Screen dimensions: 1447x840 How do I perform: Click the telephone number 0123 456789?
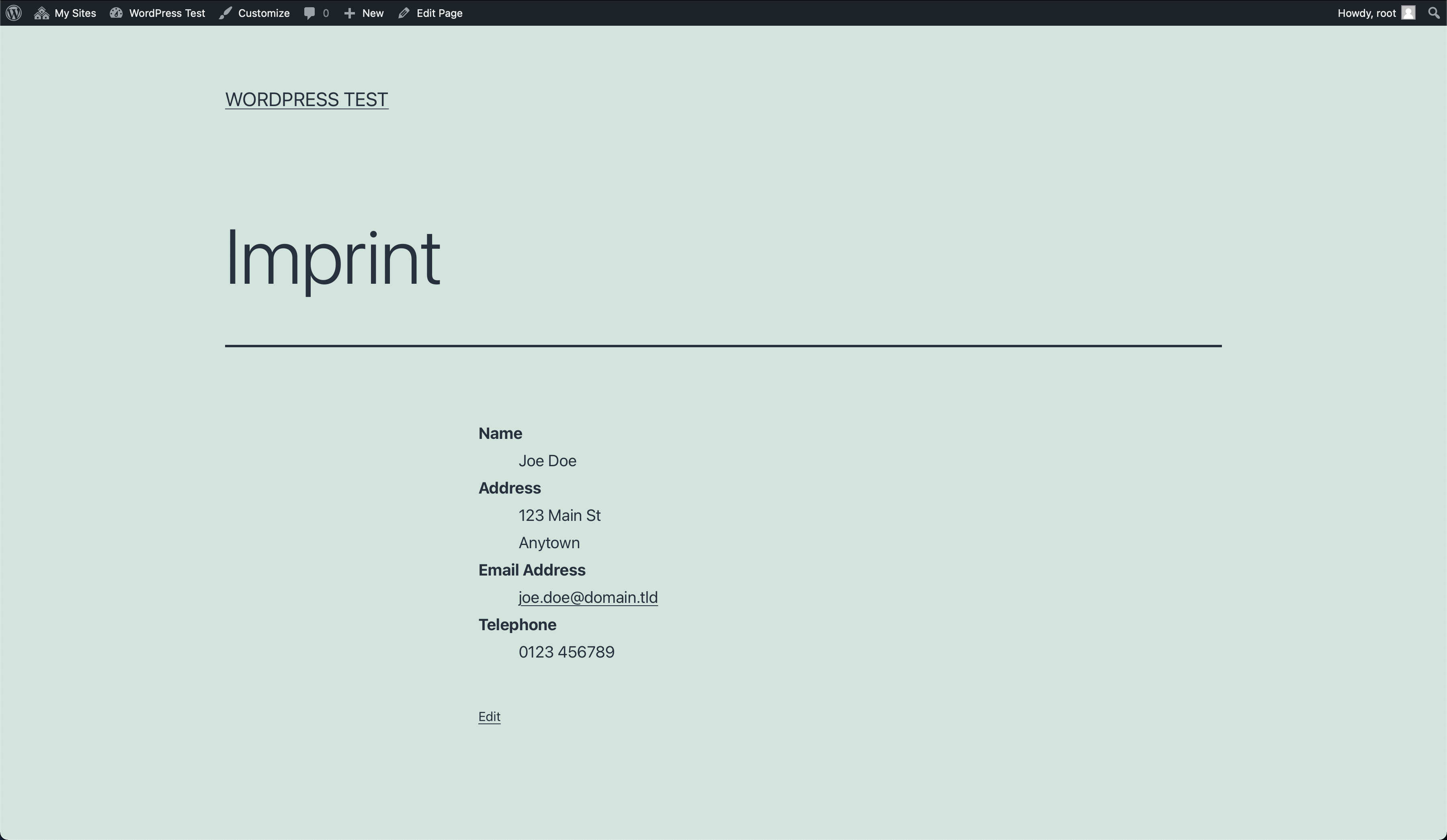566,652
